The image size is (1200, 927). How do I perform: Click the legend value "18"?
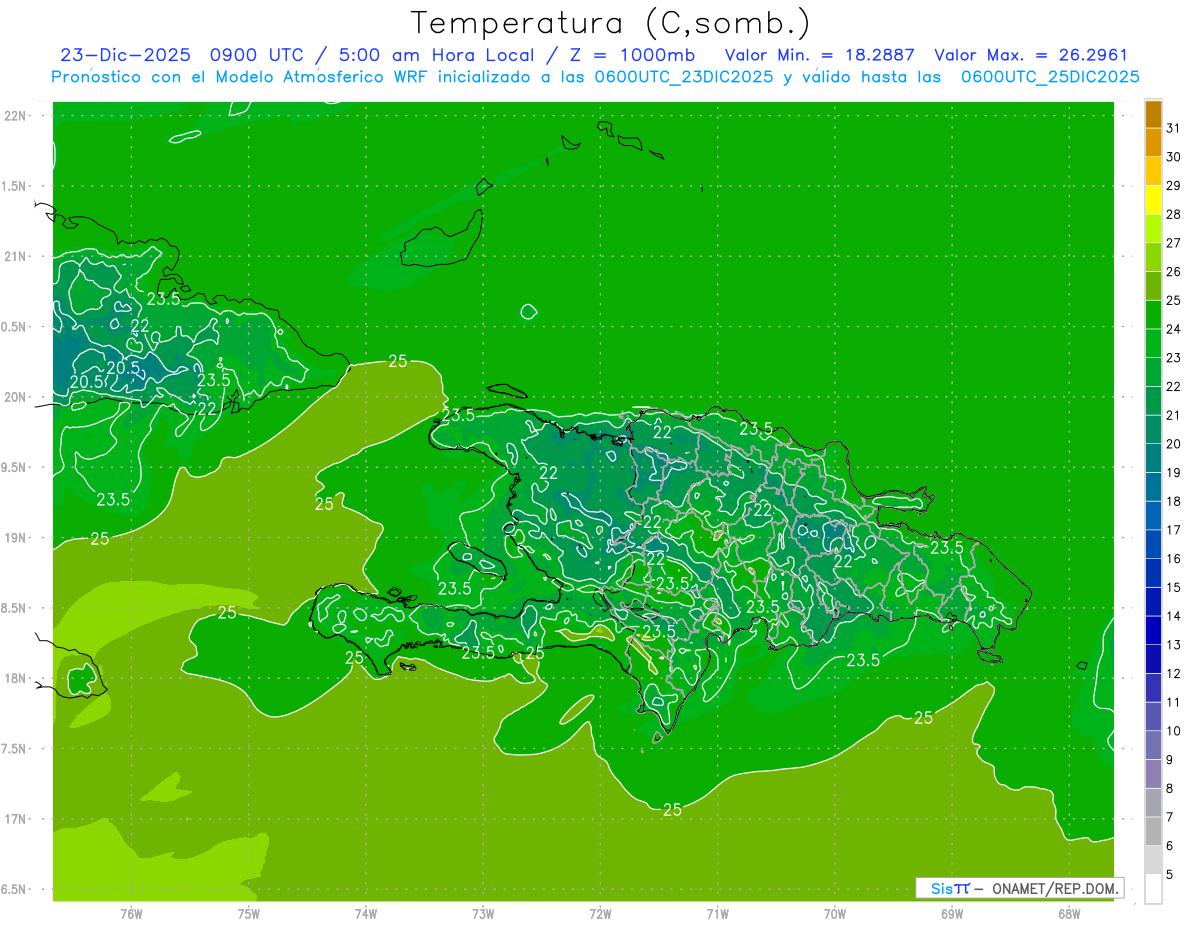pos(1174,501)
